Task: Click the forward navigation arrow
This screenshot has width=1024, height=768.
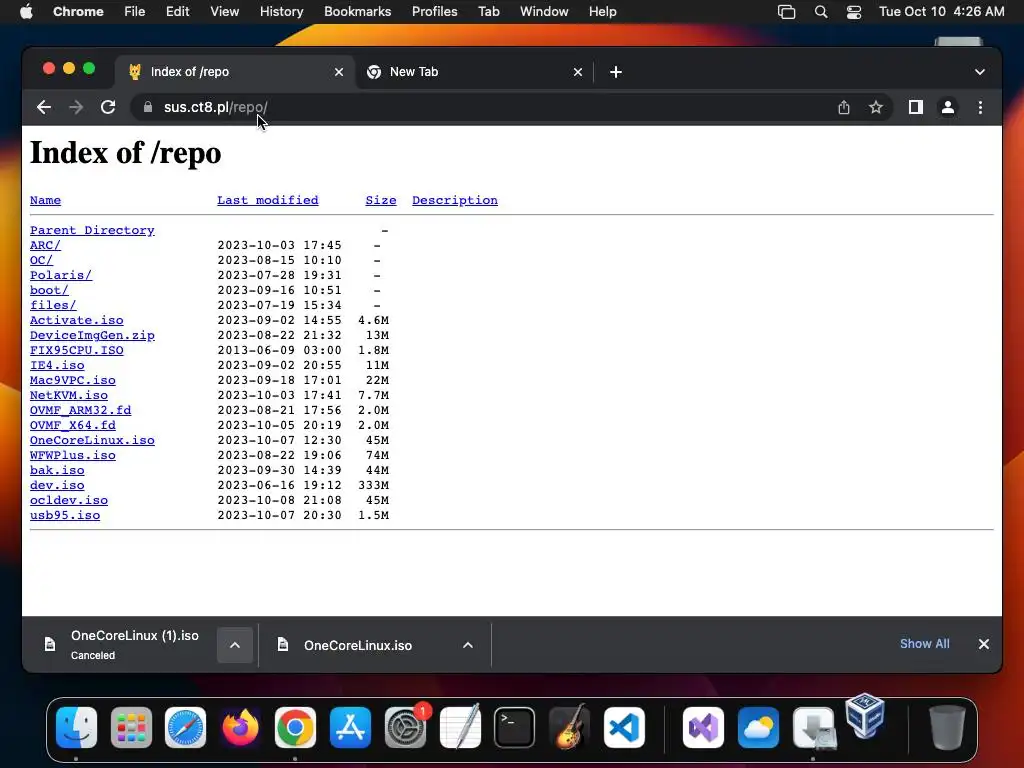Action: [76, 107]
